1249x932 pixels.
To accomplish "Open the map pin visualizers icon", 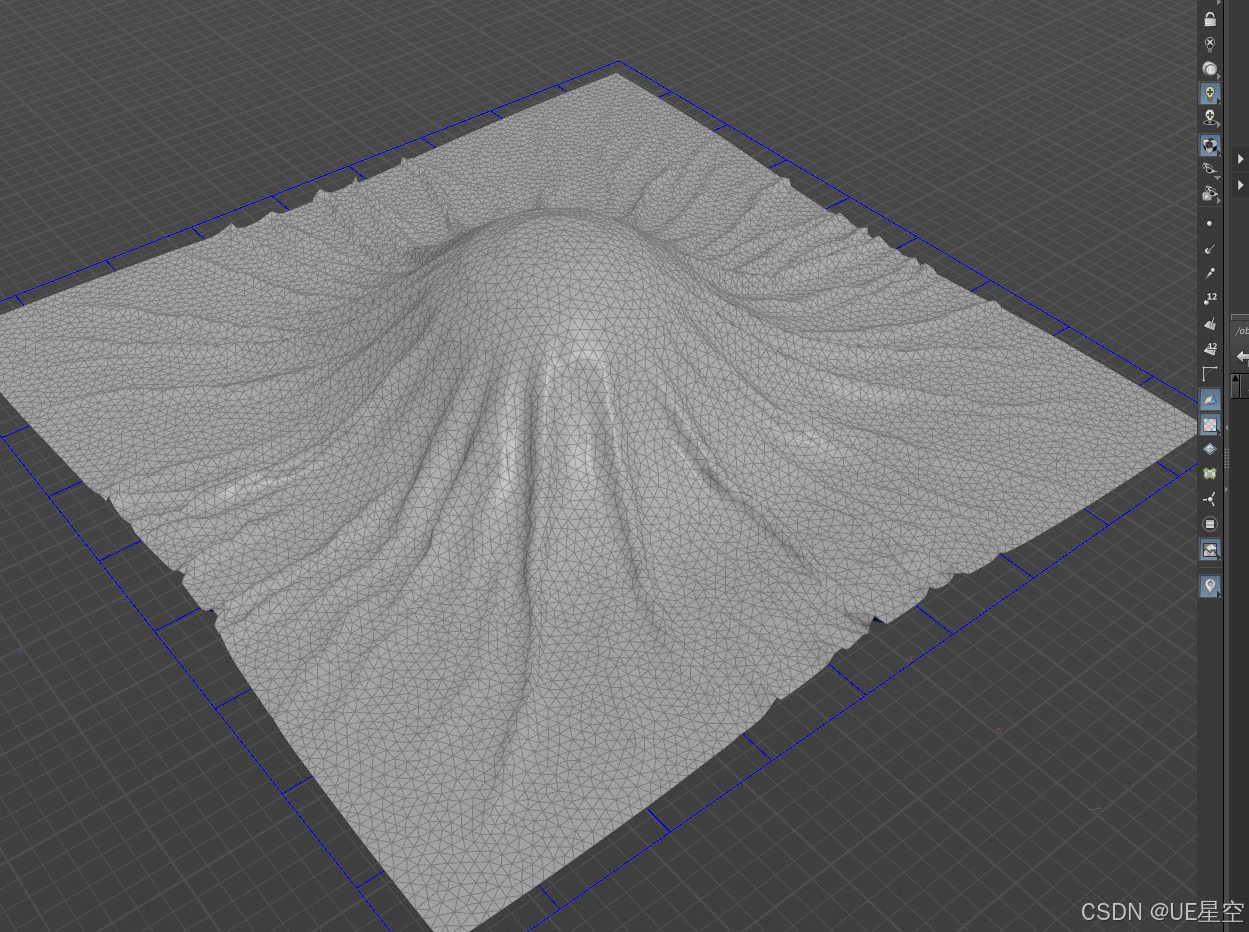I will tap(1210, 586).
